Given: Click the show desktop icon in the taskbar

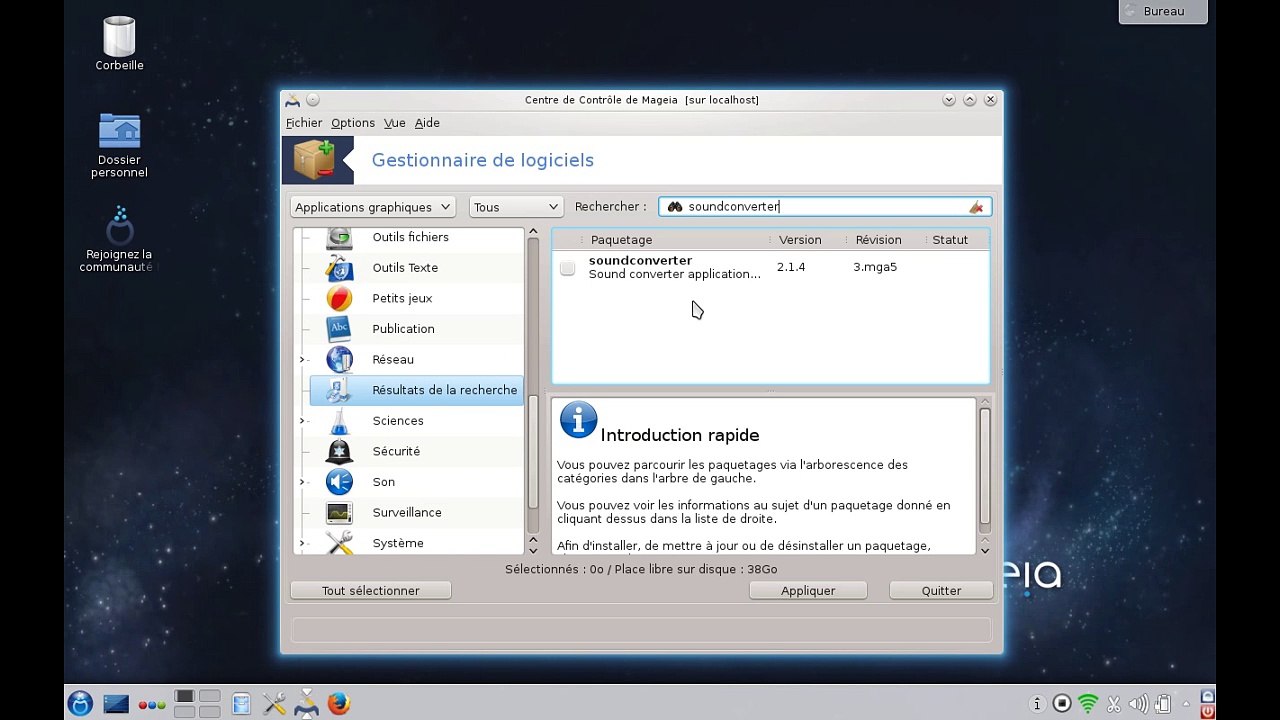Looking at the screenshot, I should [x=116, y=704].
